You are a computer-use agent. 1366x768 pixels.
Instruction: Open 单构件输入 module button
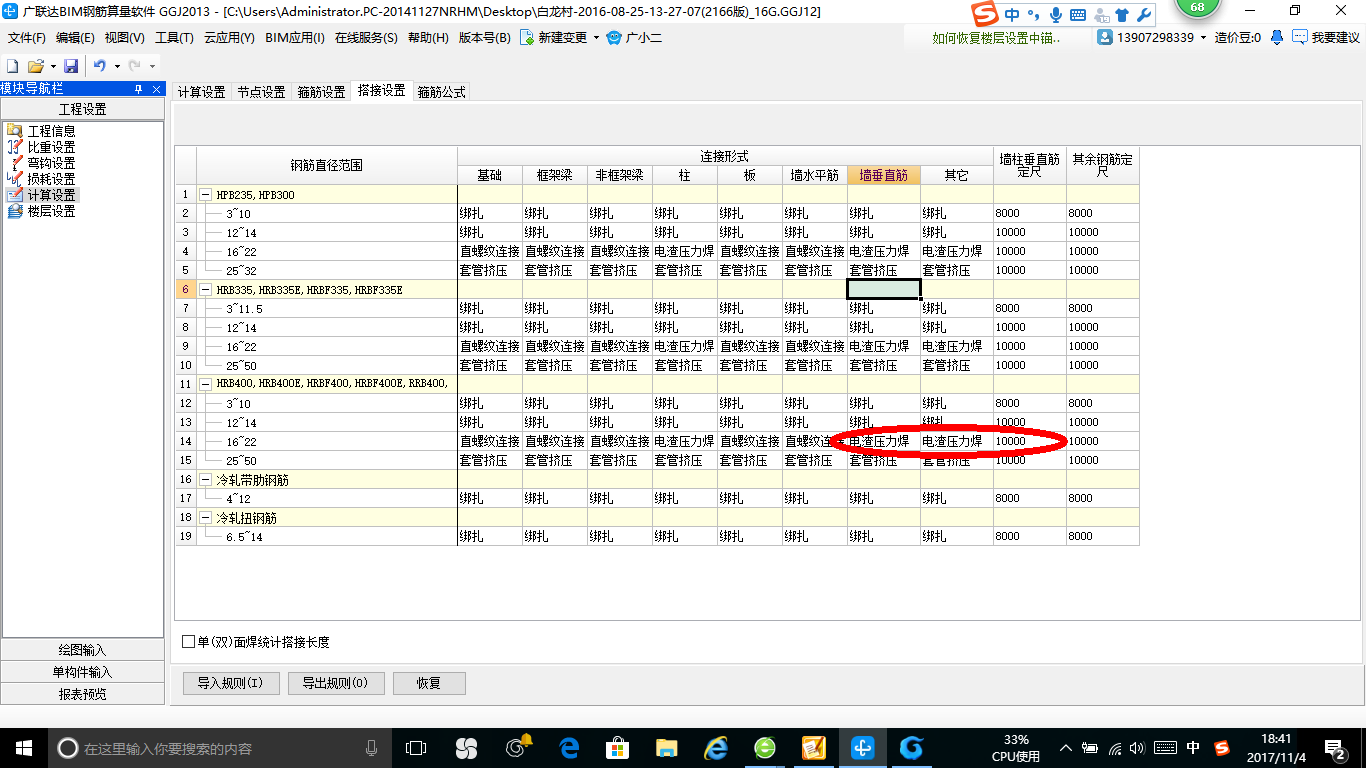[82, 672]
